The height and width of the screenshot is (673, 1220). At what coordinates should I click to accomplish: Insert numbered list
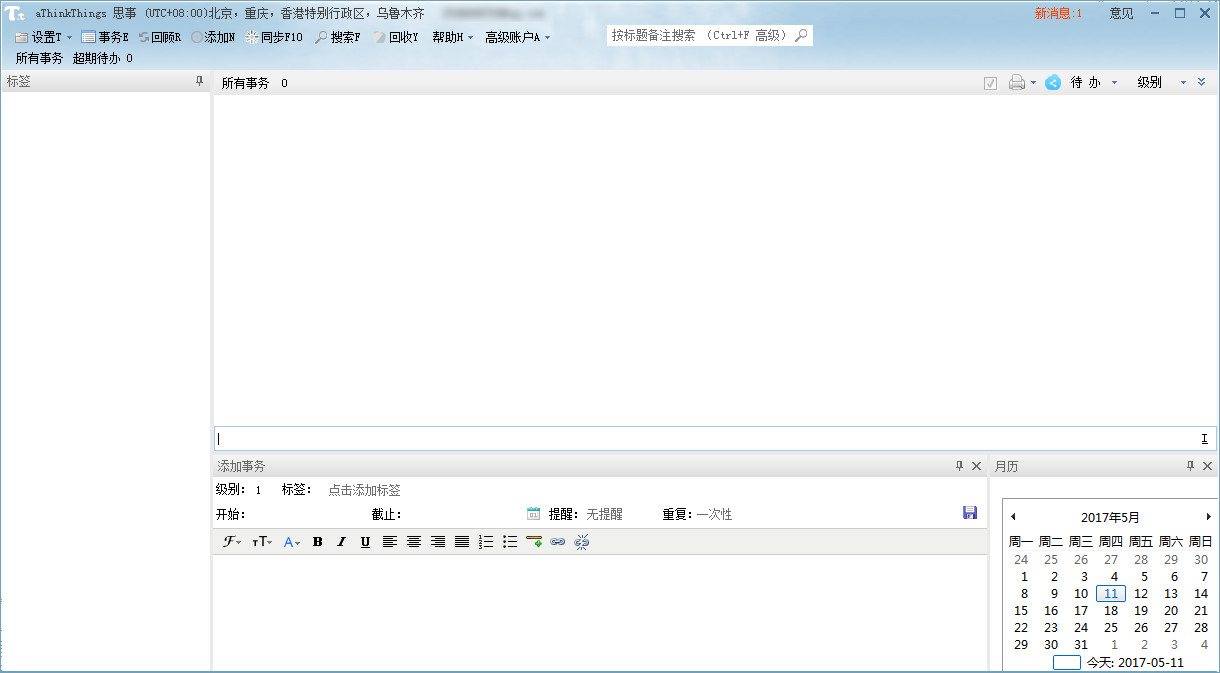tap(486, 542)
